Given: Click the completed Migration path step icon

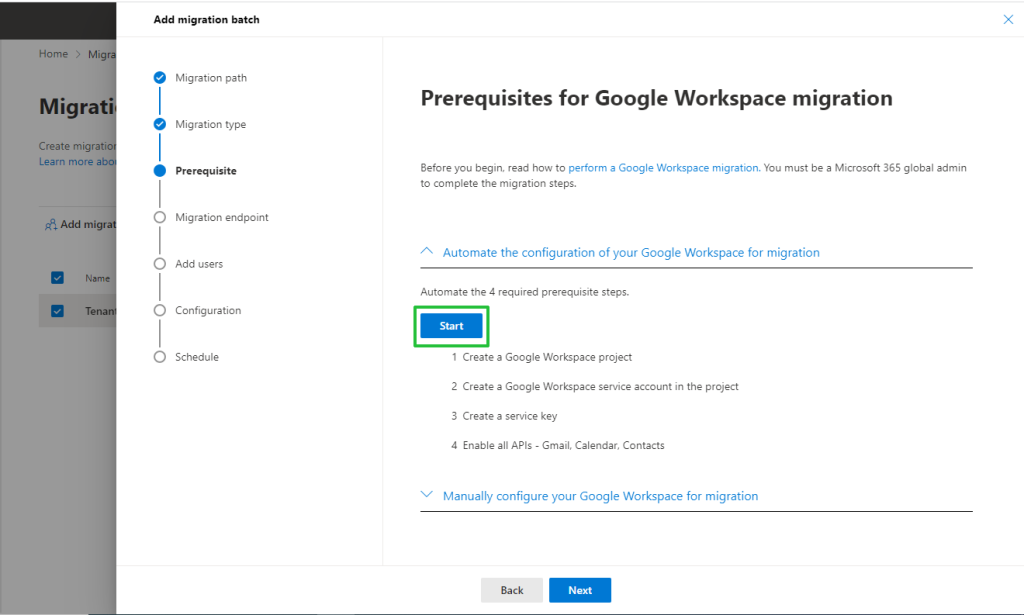Looking at the screenshot, I should (x=158, y=77).
